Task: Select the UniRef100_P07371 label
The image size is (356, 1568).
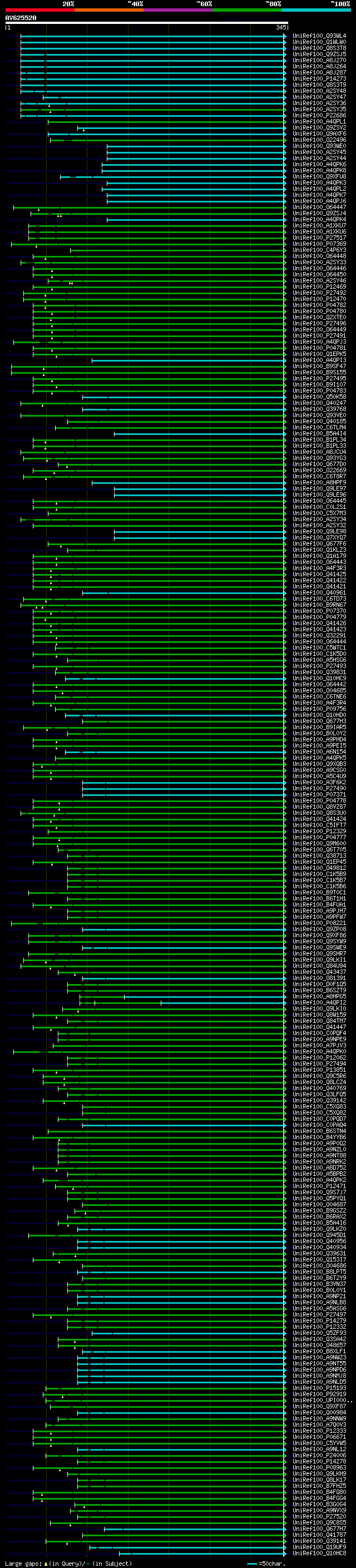Action: pyautogui.click(x=319, y=795)
